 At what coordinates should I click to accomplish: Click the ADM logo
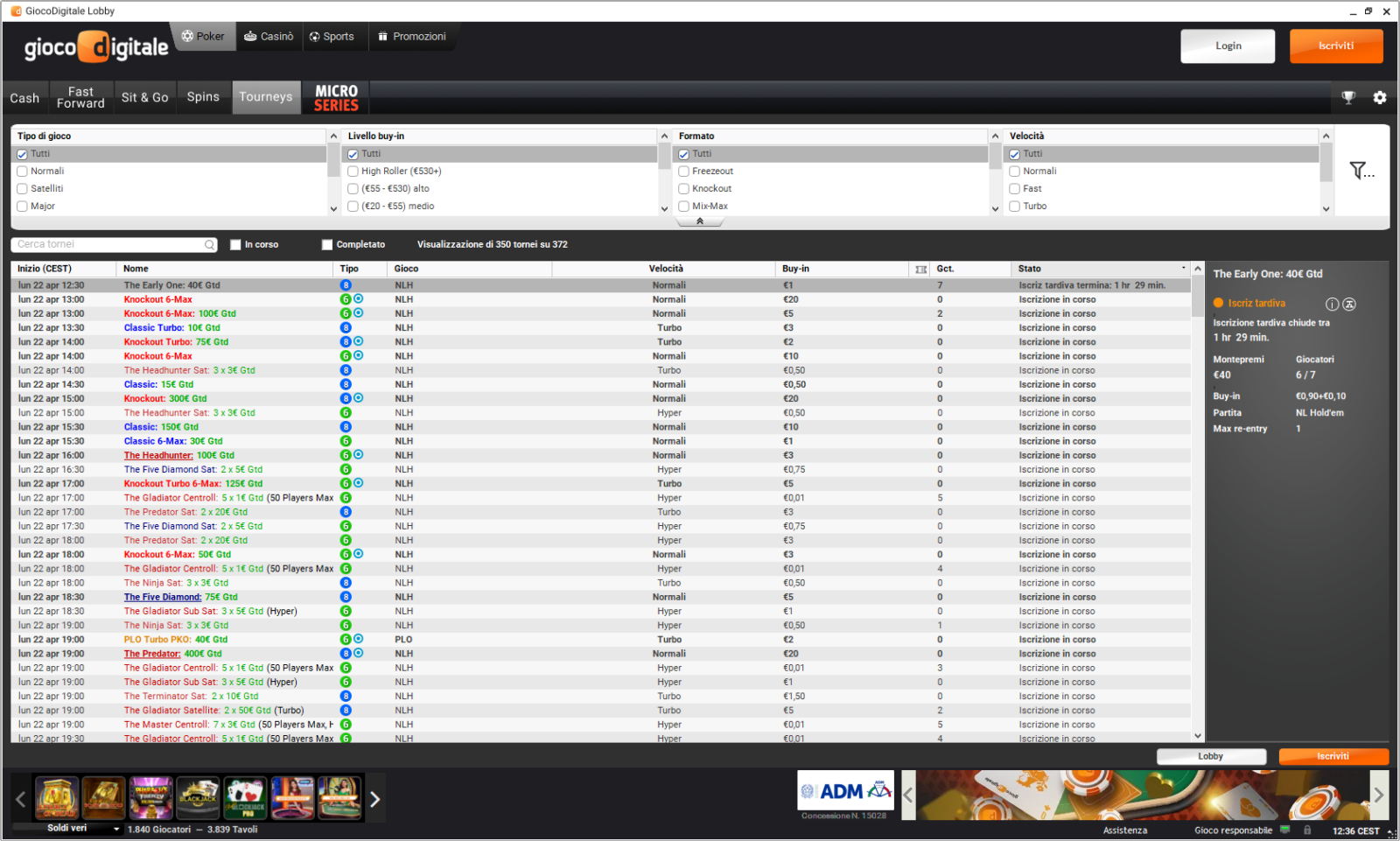click(845, 792)
